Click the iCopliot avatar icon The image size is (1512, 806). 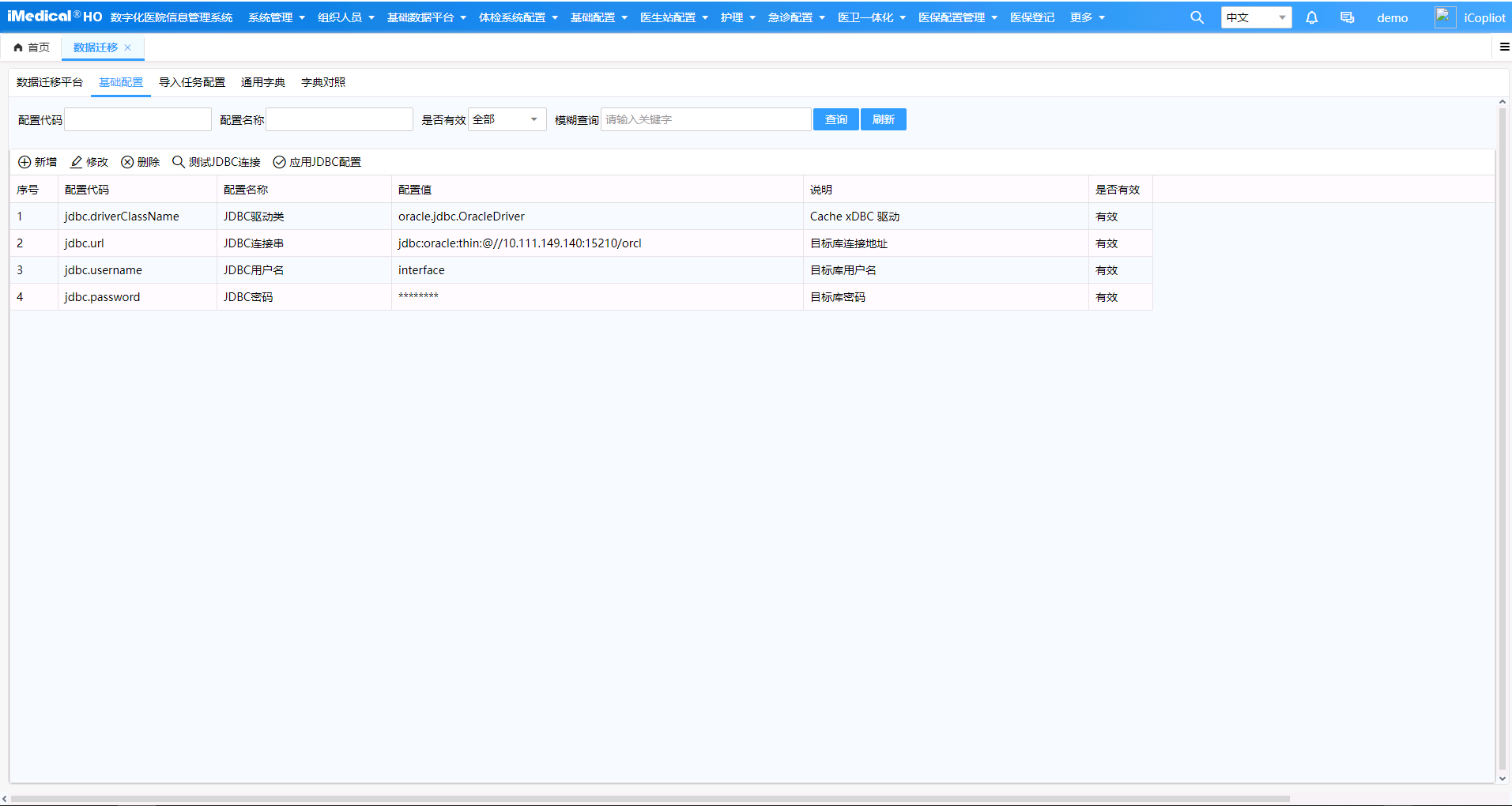tap(1445, 17)
